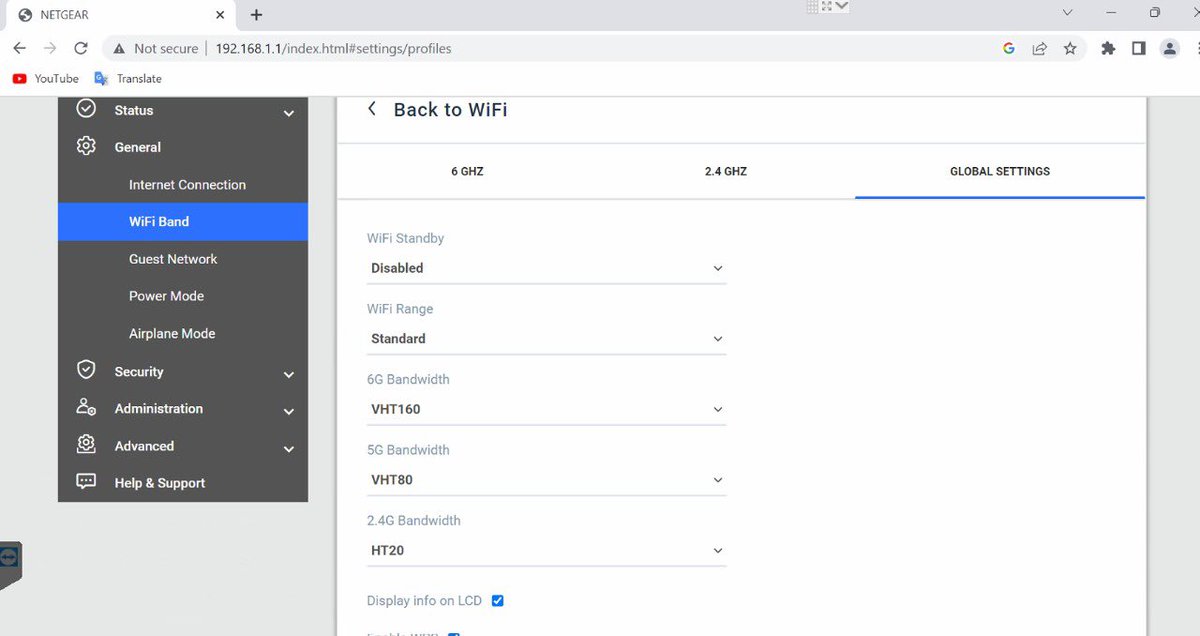The image size is (1200, 636).
Task: Click the Not secure warning icon
Action: [x=119, y=48]
